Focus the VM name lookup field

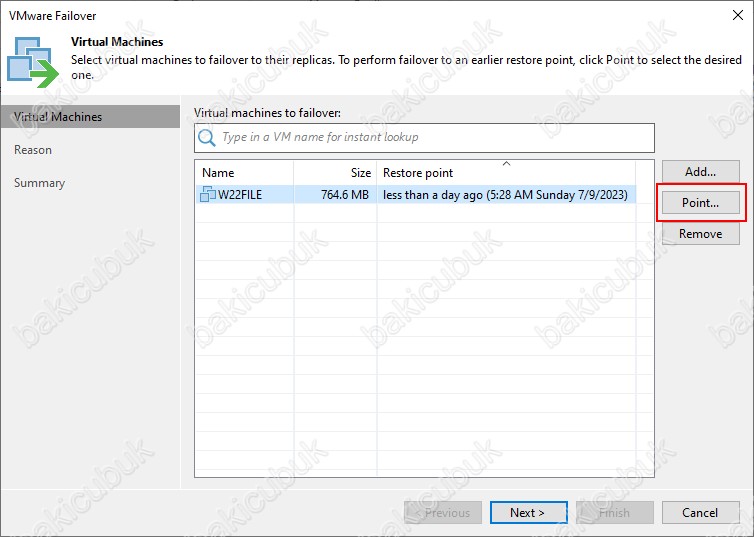[424, 137]
